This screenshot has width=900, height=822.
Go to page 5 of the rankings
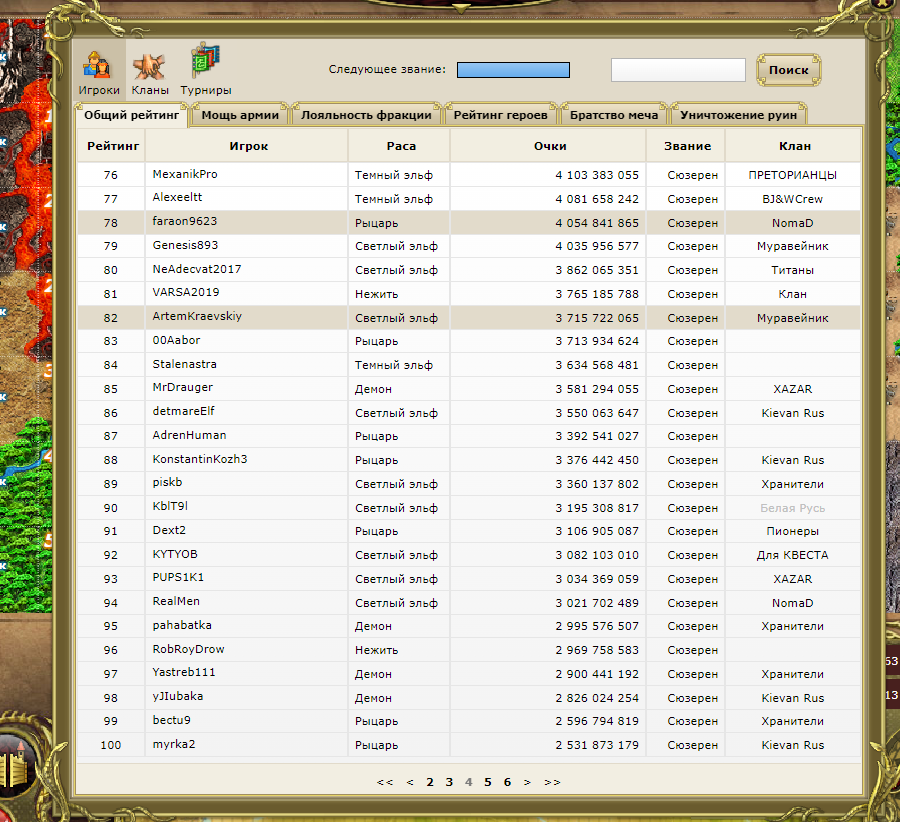(x=488, y=782)
